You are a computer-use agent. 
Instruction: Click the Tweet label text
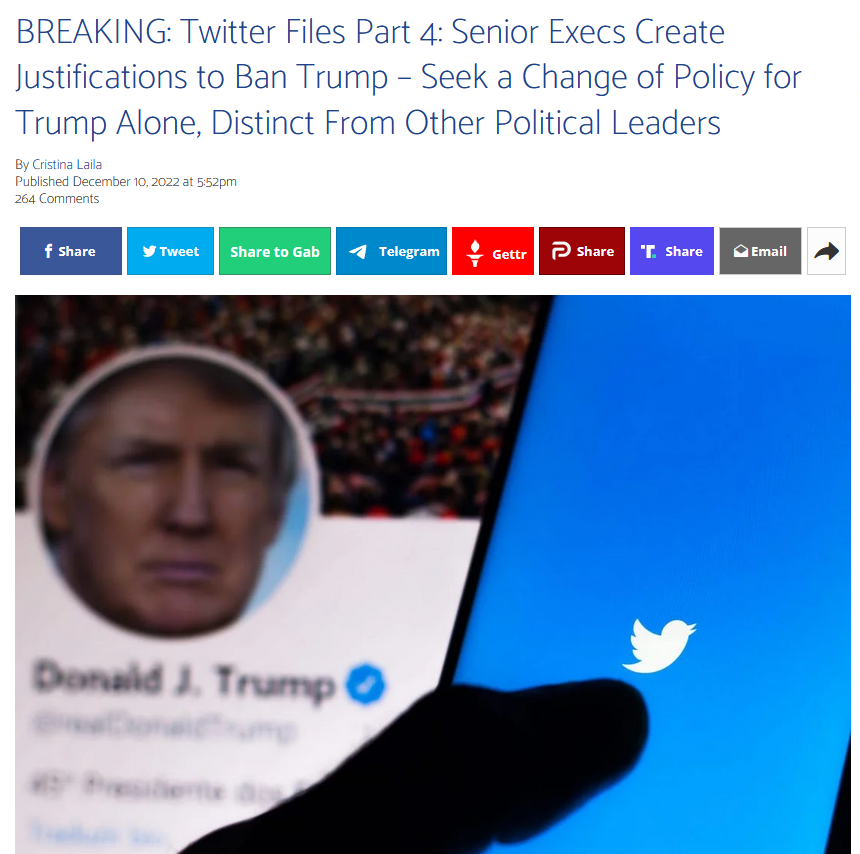click(x=179, y=251)
